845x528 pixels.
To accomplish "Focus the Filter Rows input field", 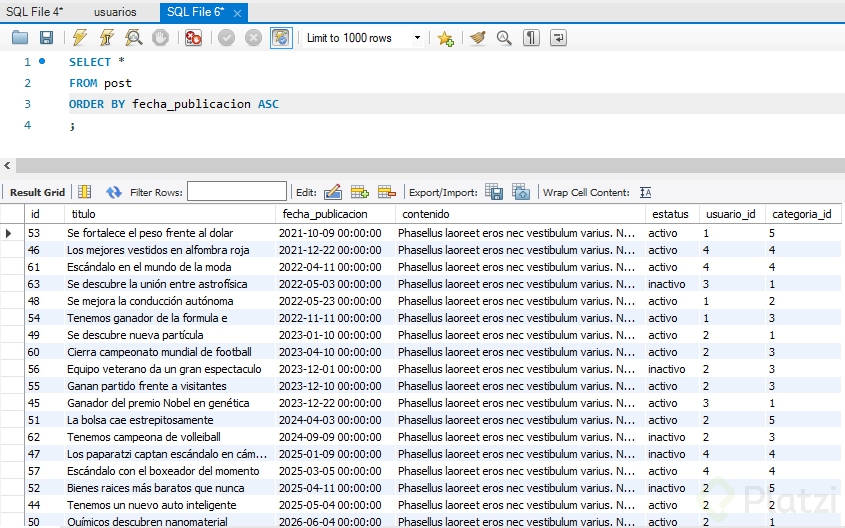I will coord(237,191).
